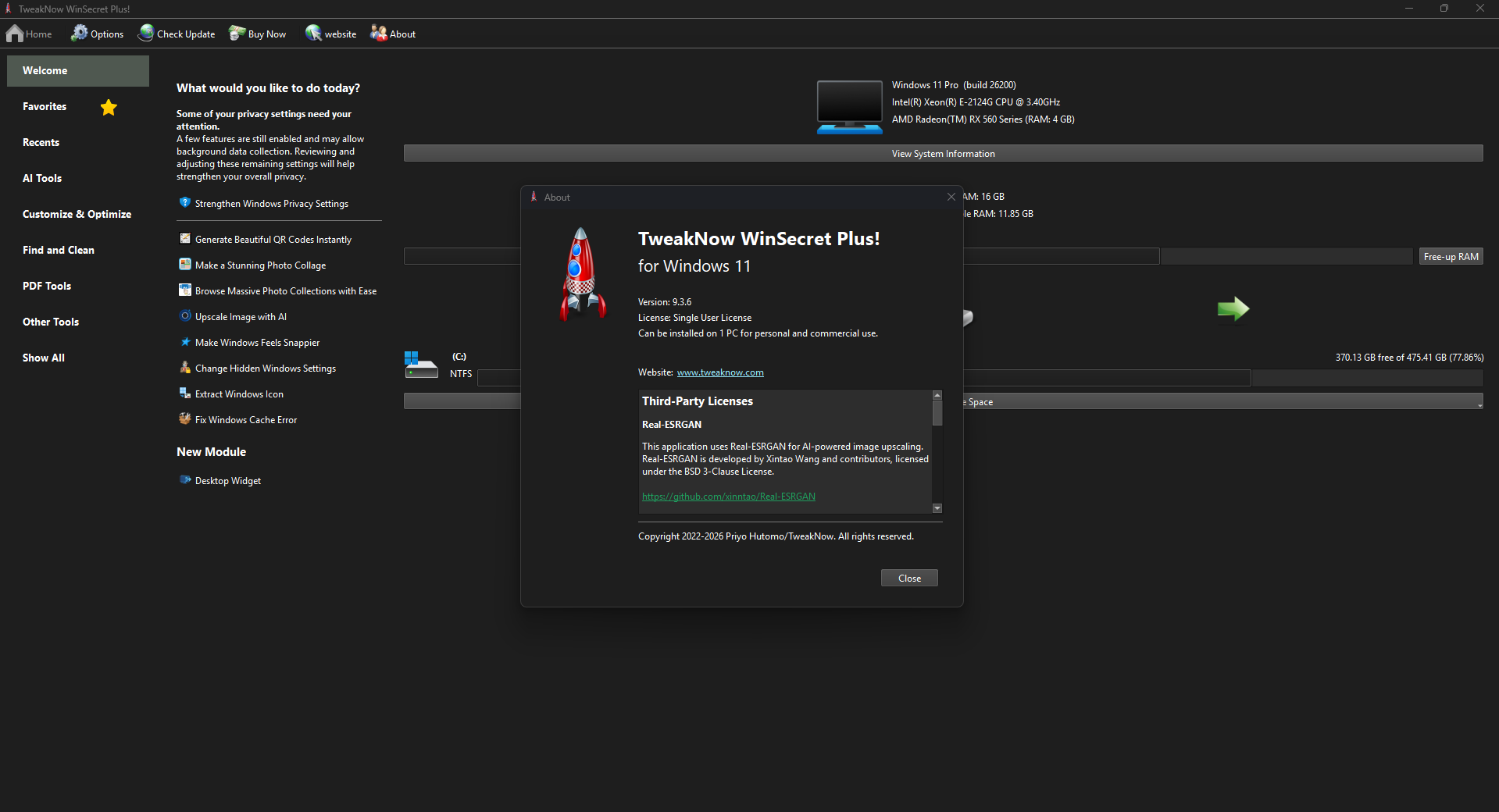Click the dropdown arrow on the Space button
1499x812 pixels.
(1479, 405)
